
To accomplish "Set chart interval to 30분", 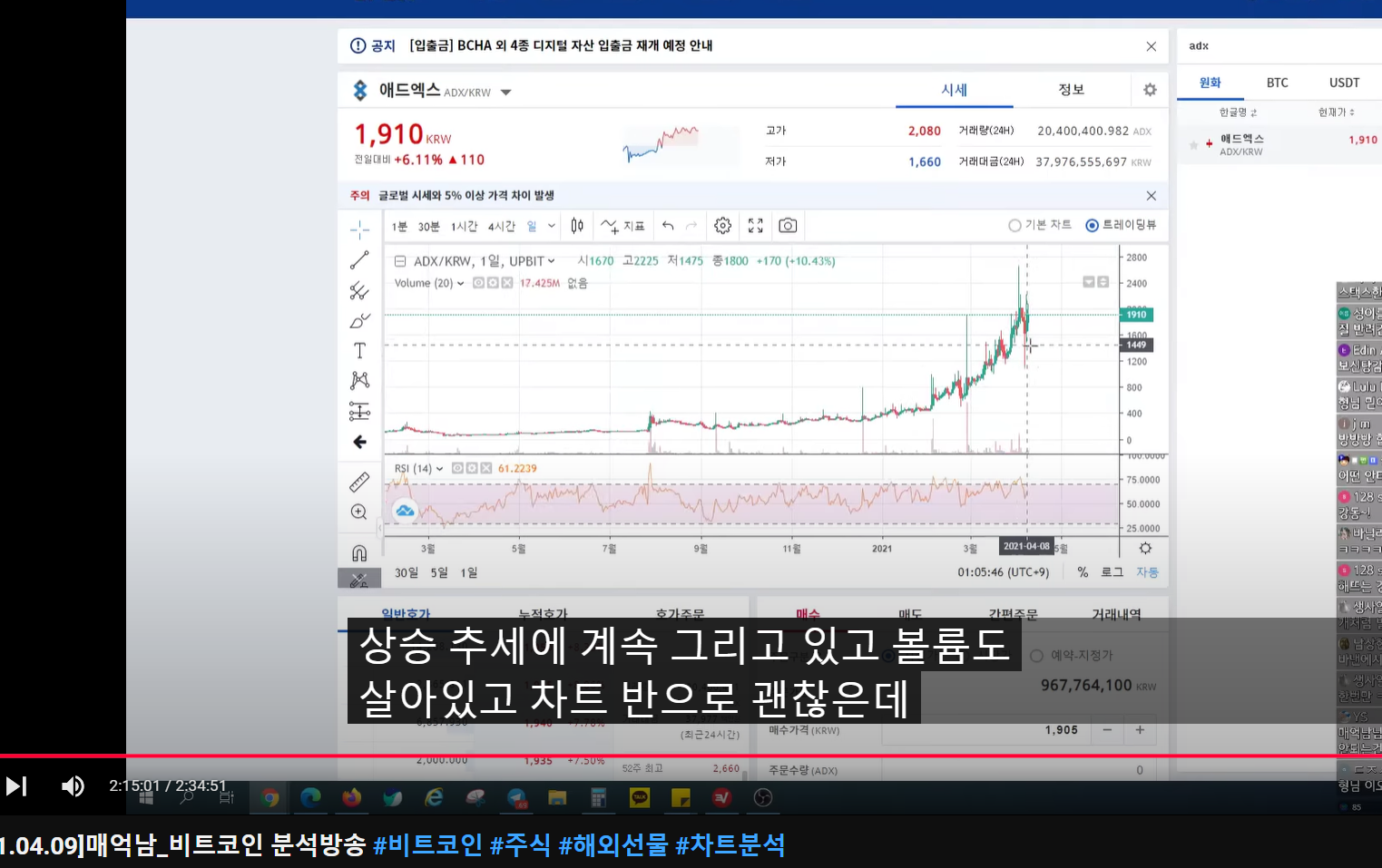I will pos(428,227).
